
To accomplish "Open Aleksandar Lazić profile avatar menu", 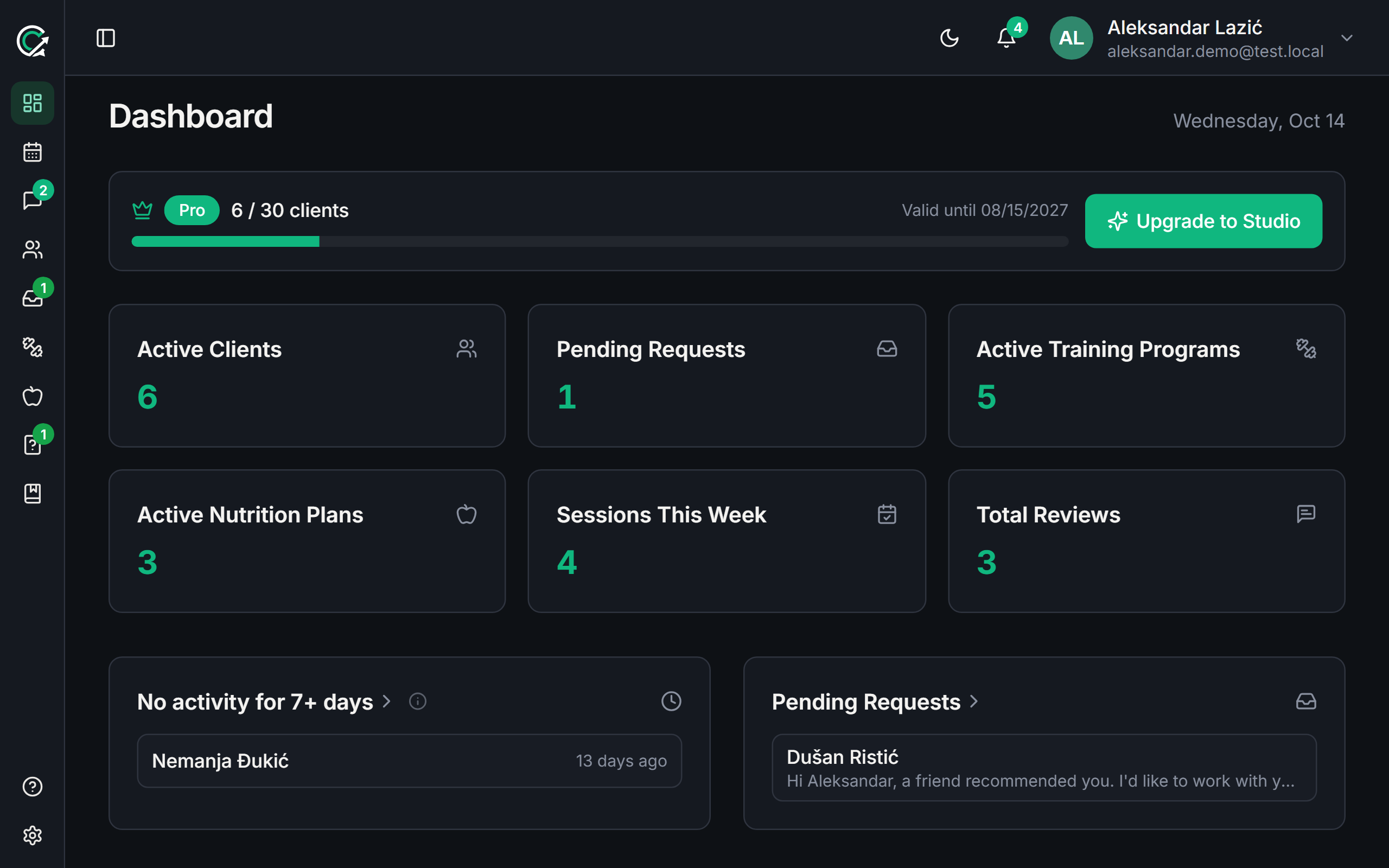I will point(1071,38).
